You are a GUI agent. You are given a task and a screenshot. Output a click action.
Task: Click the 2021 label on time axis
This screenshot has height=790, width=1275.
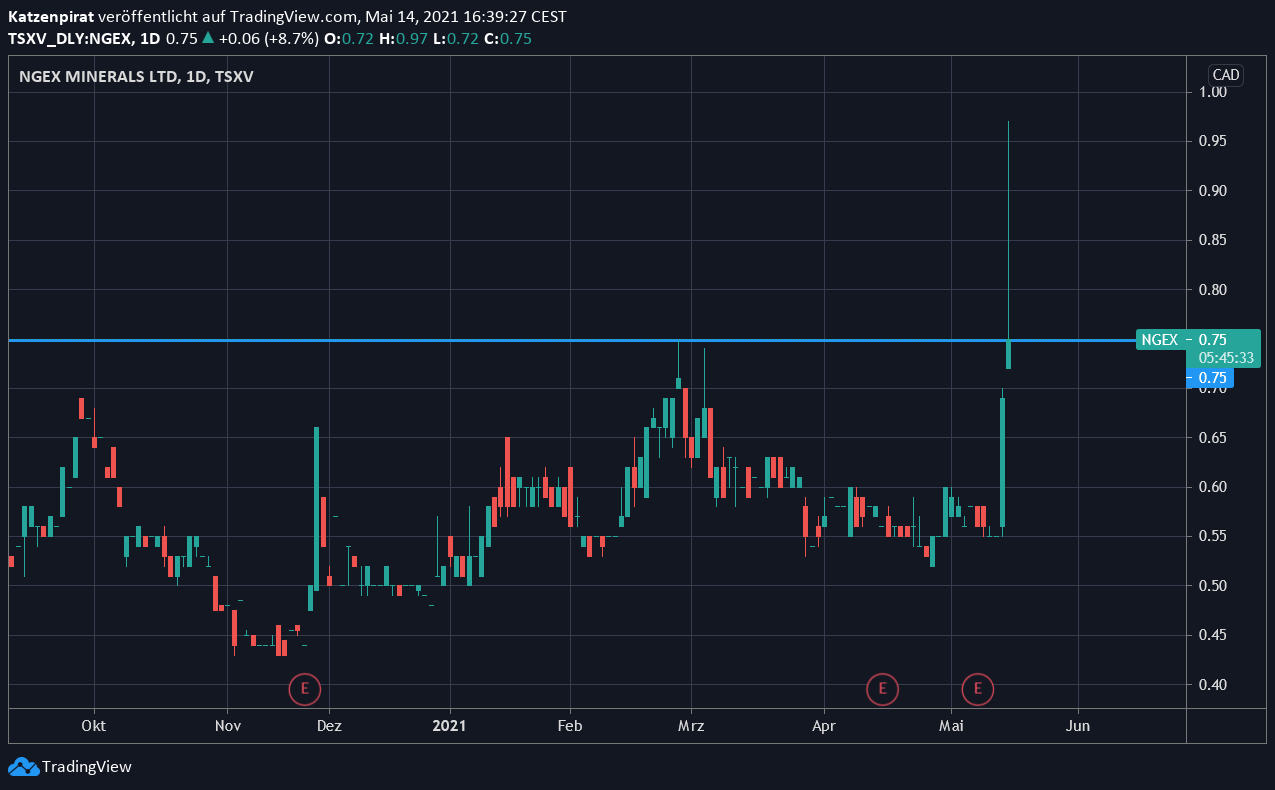[x=450, y=726]
